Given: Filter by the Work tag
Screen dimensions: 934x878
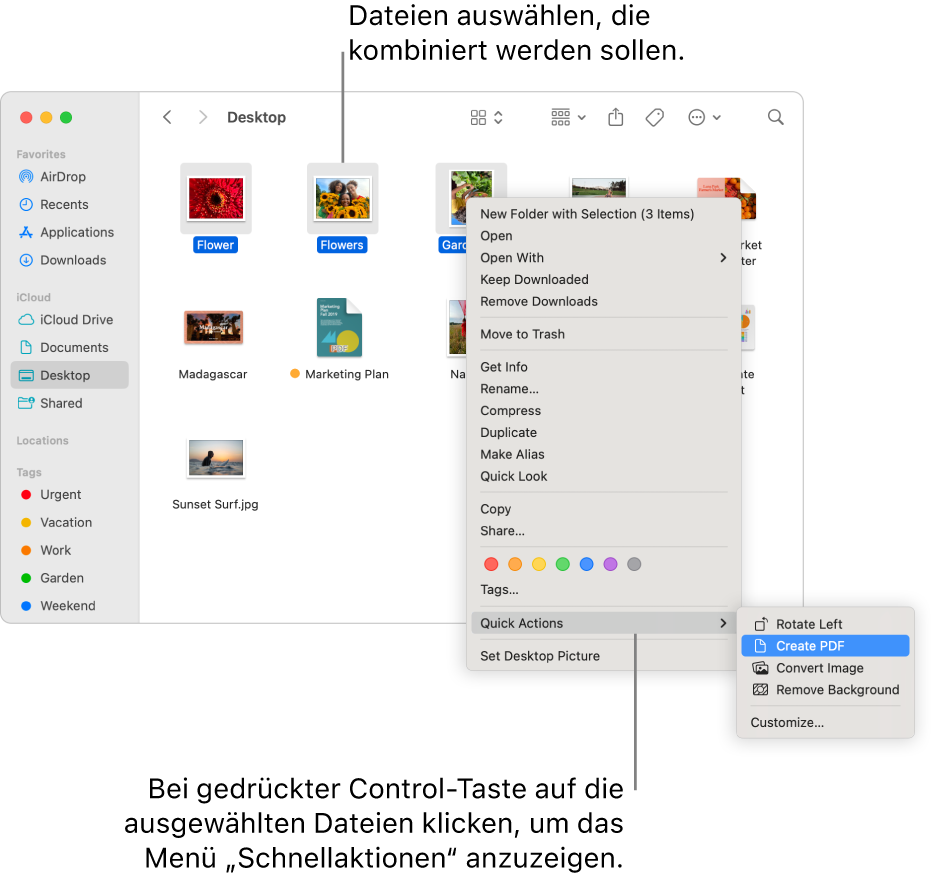Looking at the screenshot, I should (x=70, y=550).
